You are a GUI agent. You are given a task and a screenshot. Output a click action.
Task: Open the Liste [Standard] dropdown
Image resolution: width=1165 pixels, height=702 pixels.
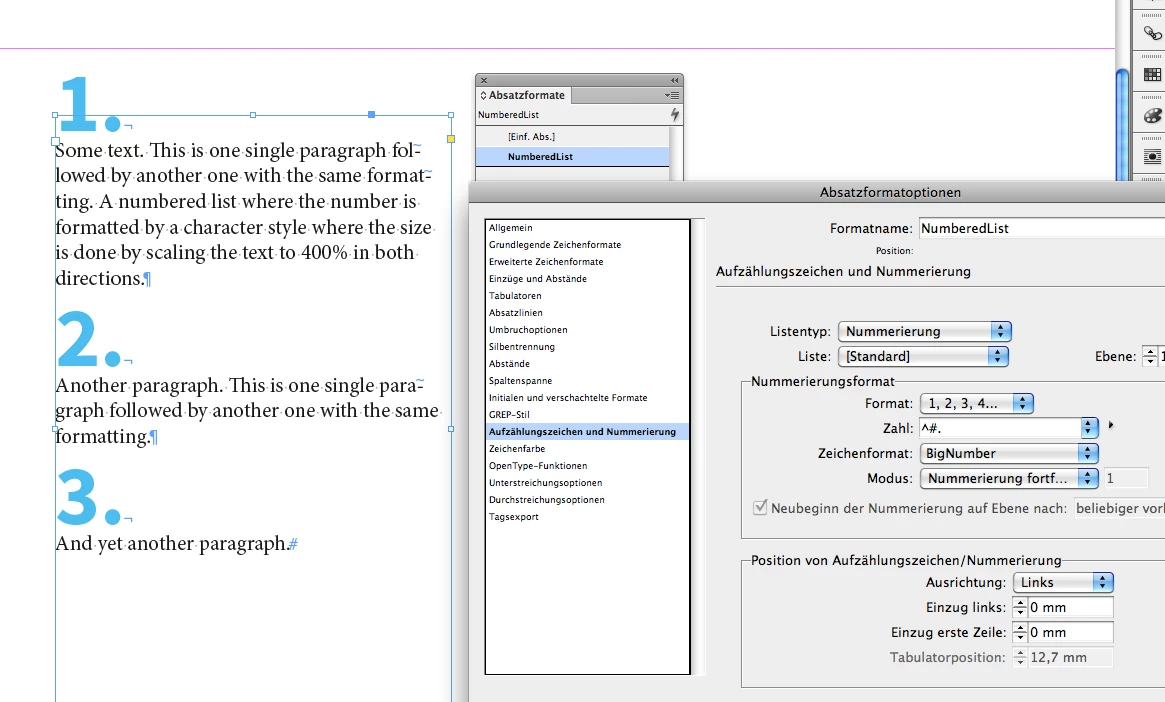point(923,357)
